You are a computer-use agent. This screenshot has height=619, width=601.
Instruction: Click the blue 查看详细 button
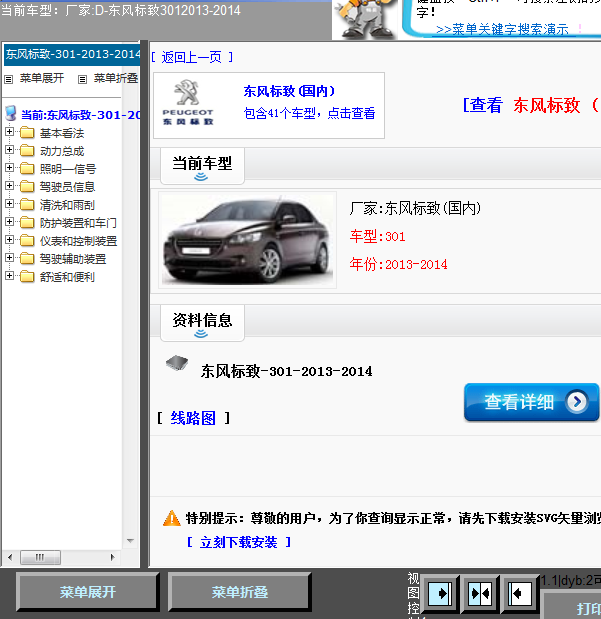point(532,402)
